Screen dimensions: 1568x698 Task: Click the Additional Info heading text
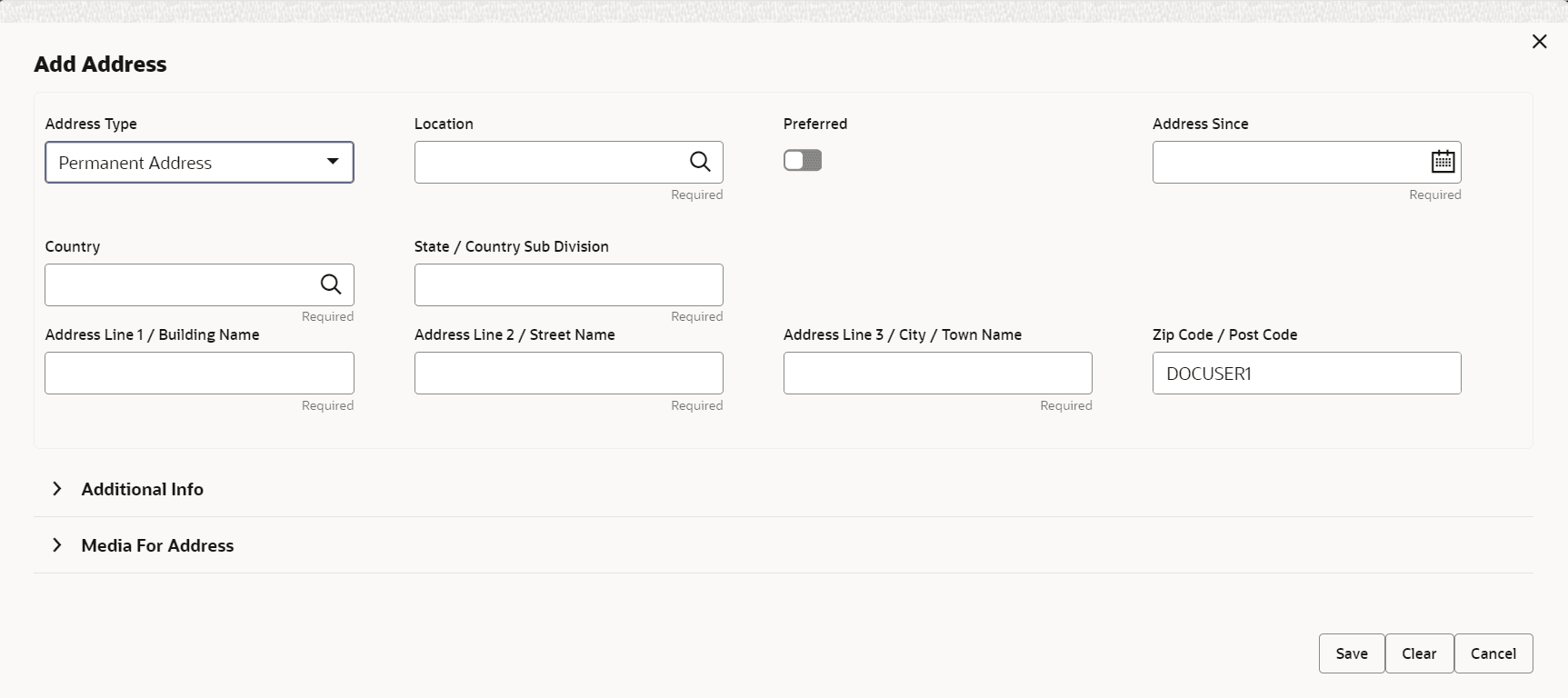click(143, 489)
